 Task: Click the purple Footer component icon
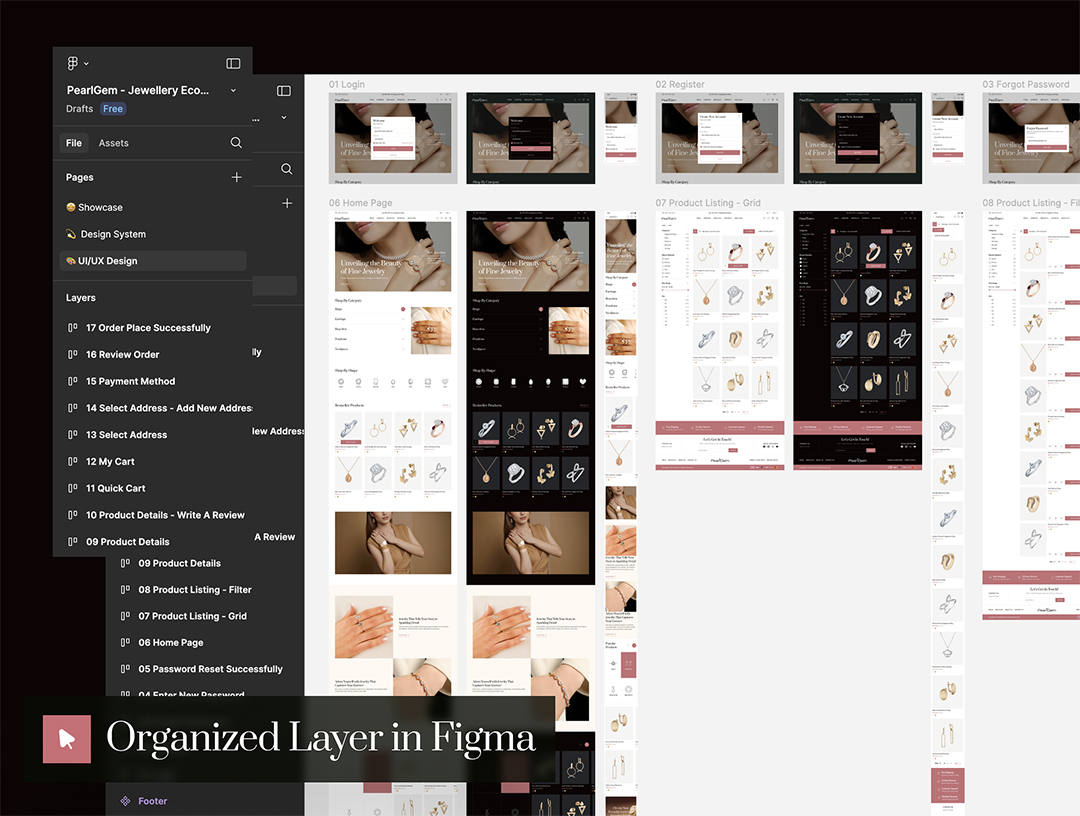click(125, 801)
